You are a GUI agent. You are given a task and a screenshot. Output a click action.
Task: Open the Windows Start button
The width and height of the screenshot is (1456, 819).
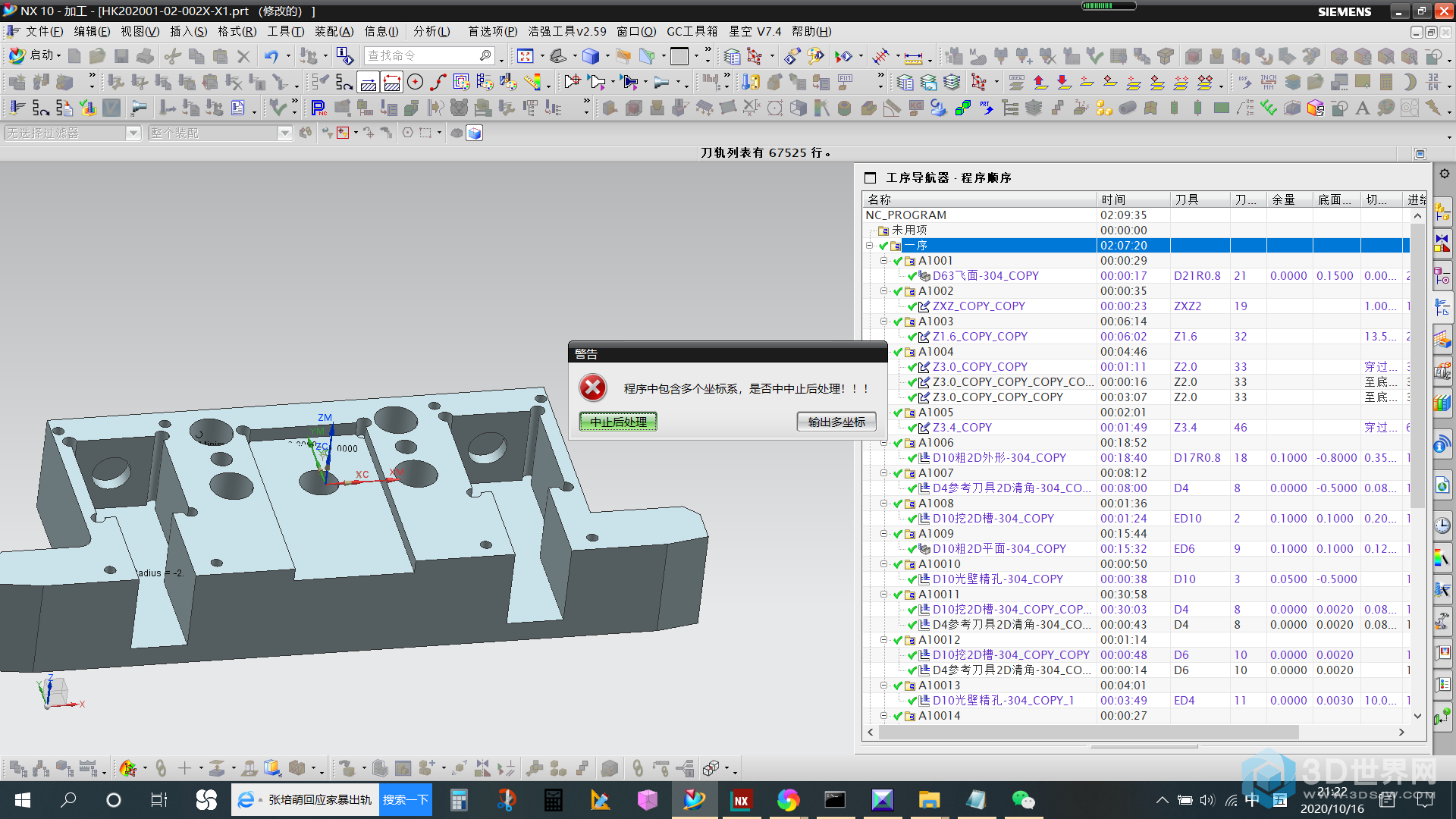(22, 800)
